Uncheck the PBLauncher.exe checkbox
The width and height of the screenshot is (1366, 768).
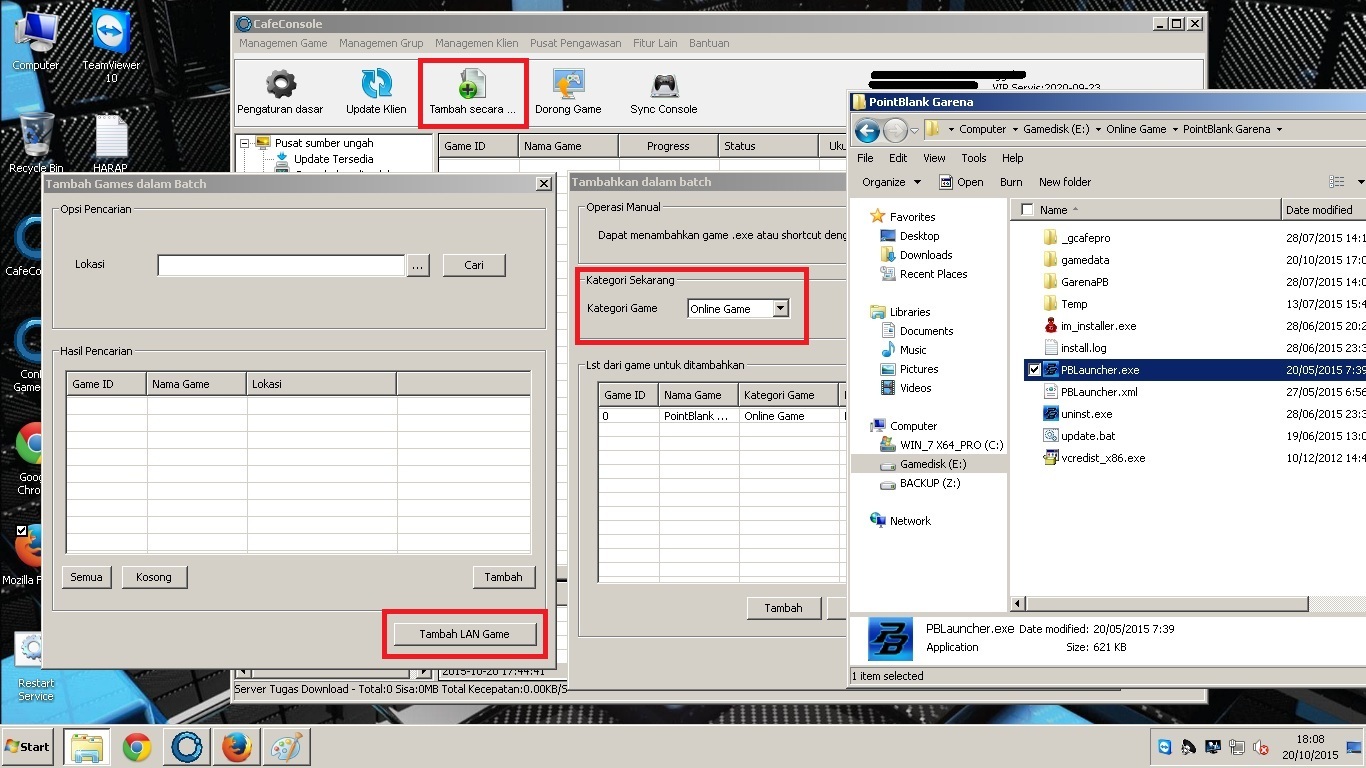coord(1033,370)
